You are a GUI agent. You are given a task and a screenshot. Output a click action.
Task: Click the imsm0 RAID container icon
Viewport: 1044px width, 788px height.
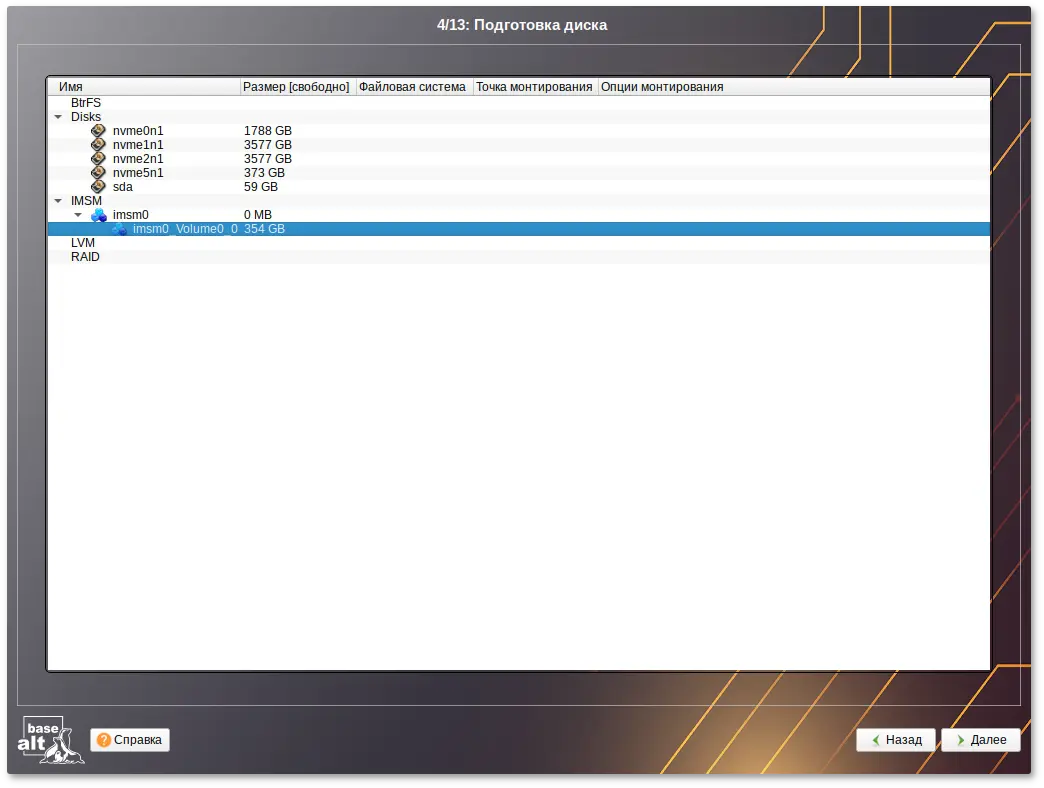pyautogui.click(x=98, y=214)
